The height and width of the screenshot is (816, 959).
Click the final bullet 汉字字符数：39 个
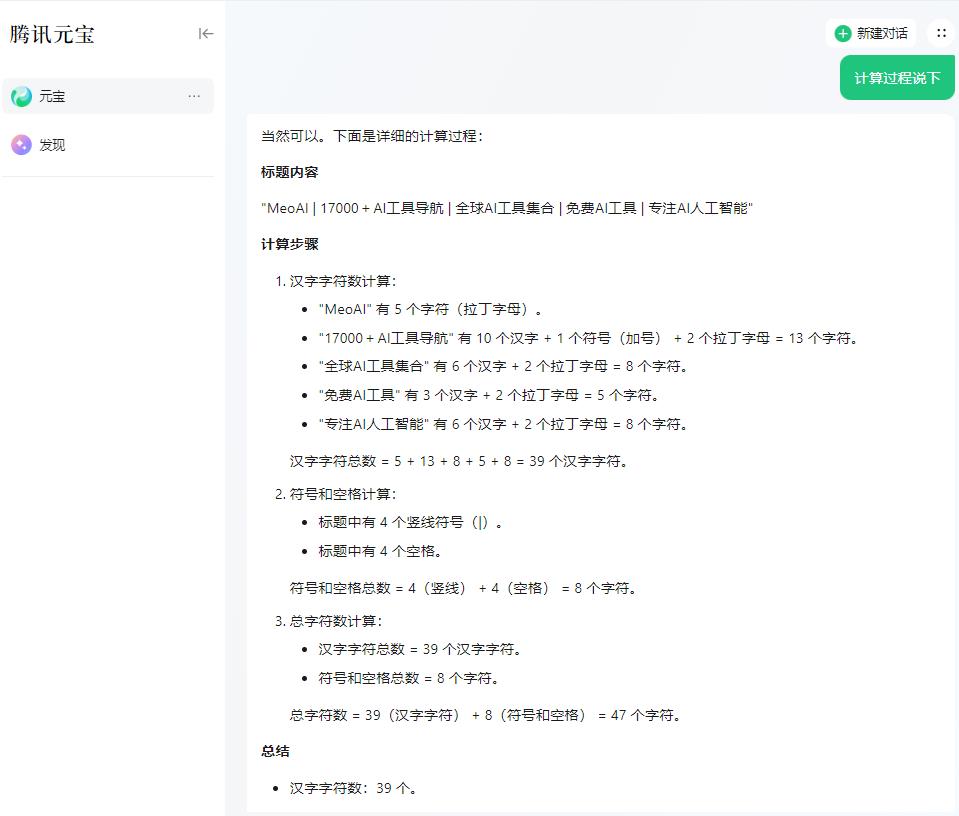pyautogui.click(x=354, y=788)
